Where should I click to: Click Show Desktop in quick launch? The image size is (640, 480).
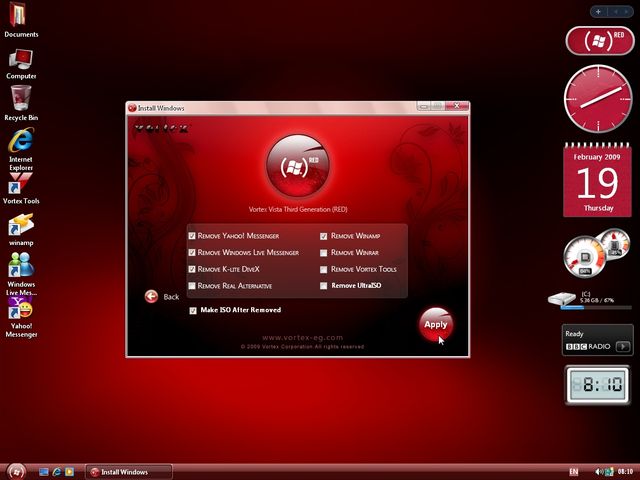click(44, 472)
